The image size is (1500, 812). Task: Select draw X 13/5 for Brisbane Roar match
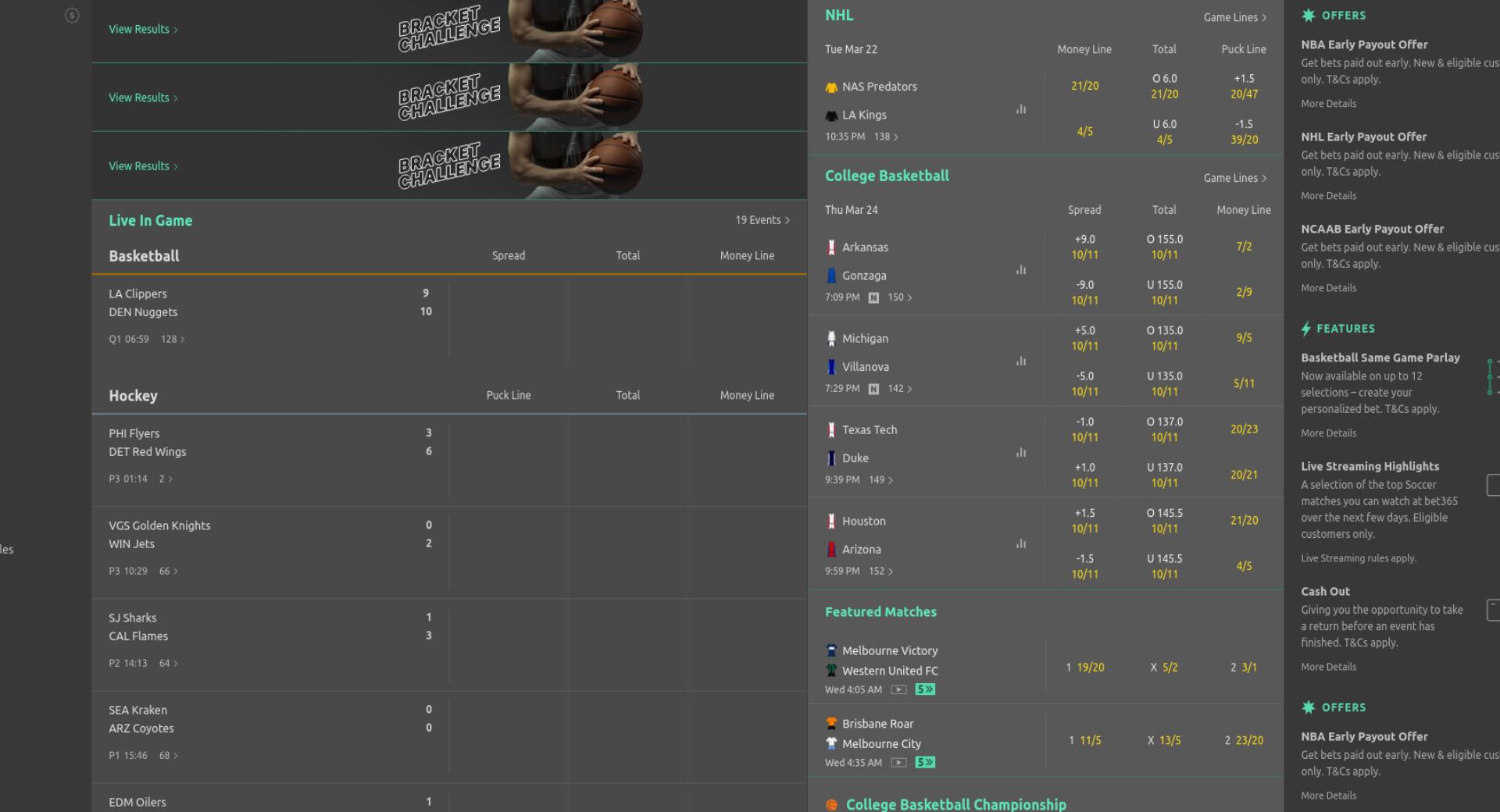[x=1164, y=740]
